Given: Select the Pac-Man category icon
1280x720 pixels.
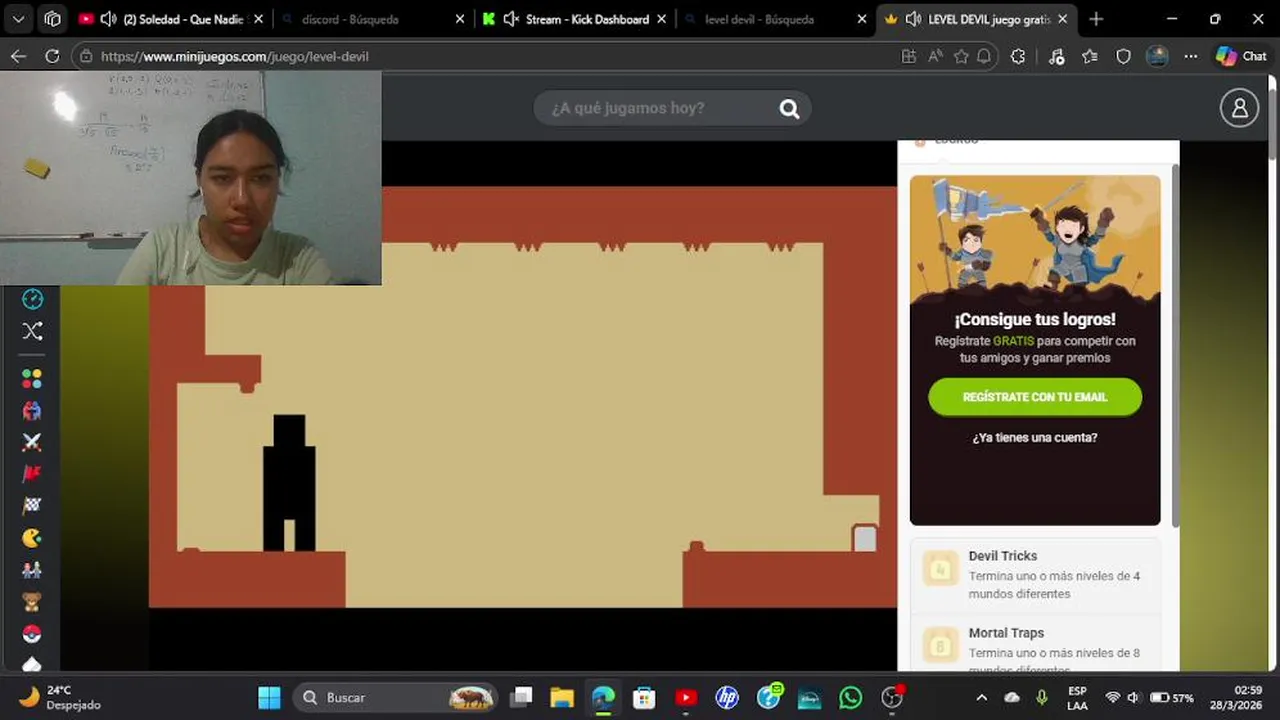Looking at the screenshot, I should (x=32, y=538).
